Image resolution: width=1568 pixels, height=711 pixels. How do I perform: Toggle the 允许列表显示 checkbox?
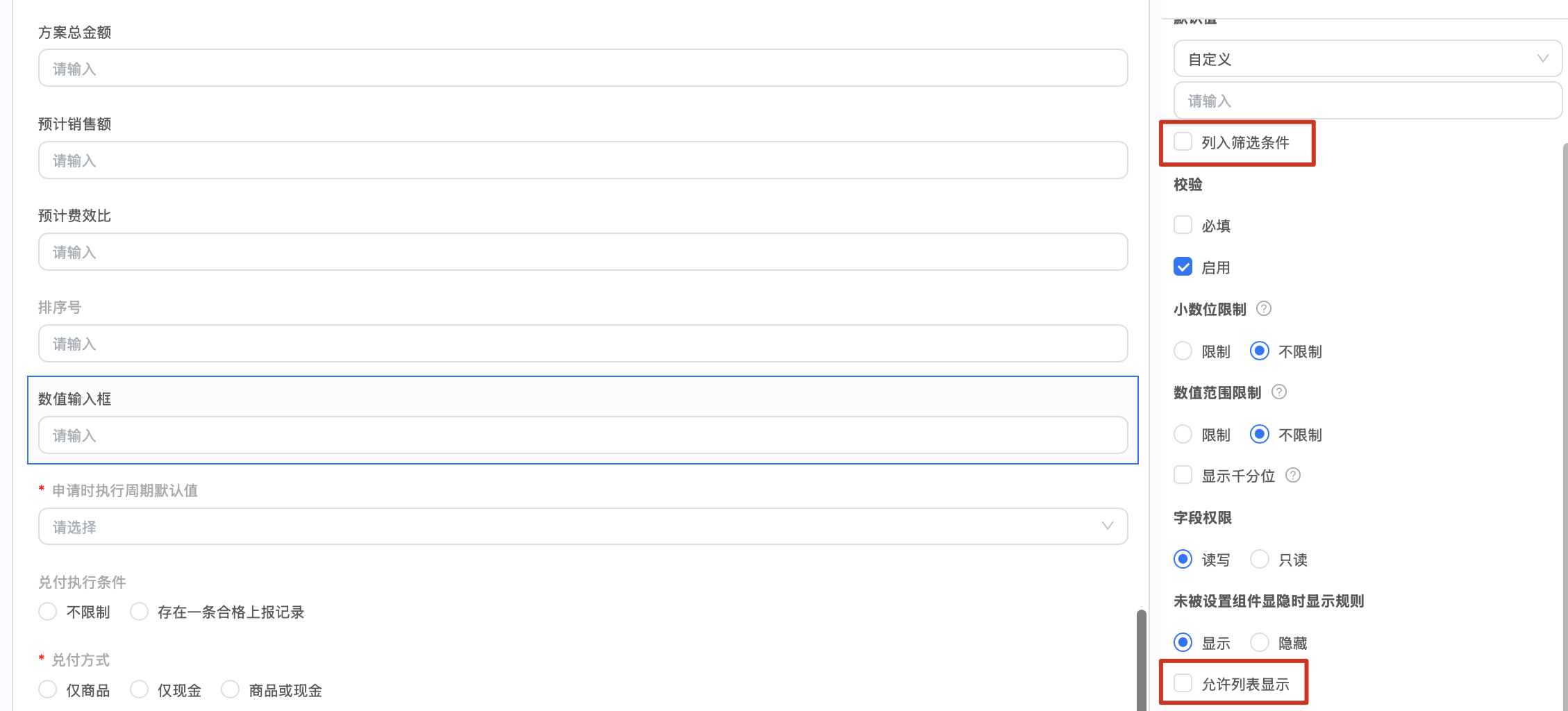coord(1183,684)
